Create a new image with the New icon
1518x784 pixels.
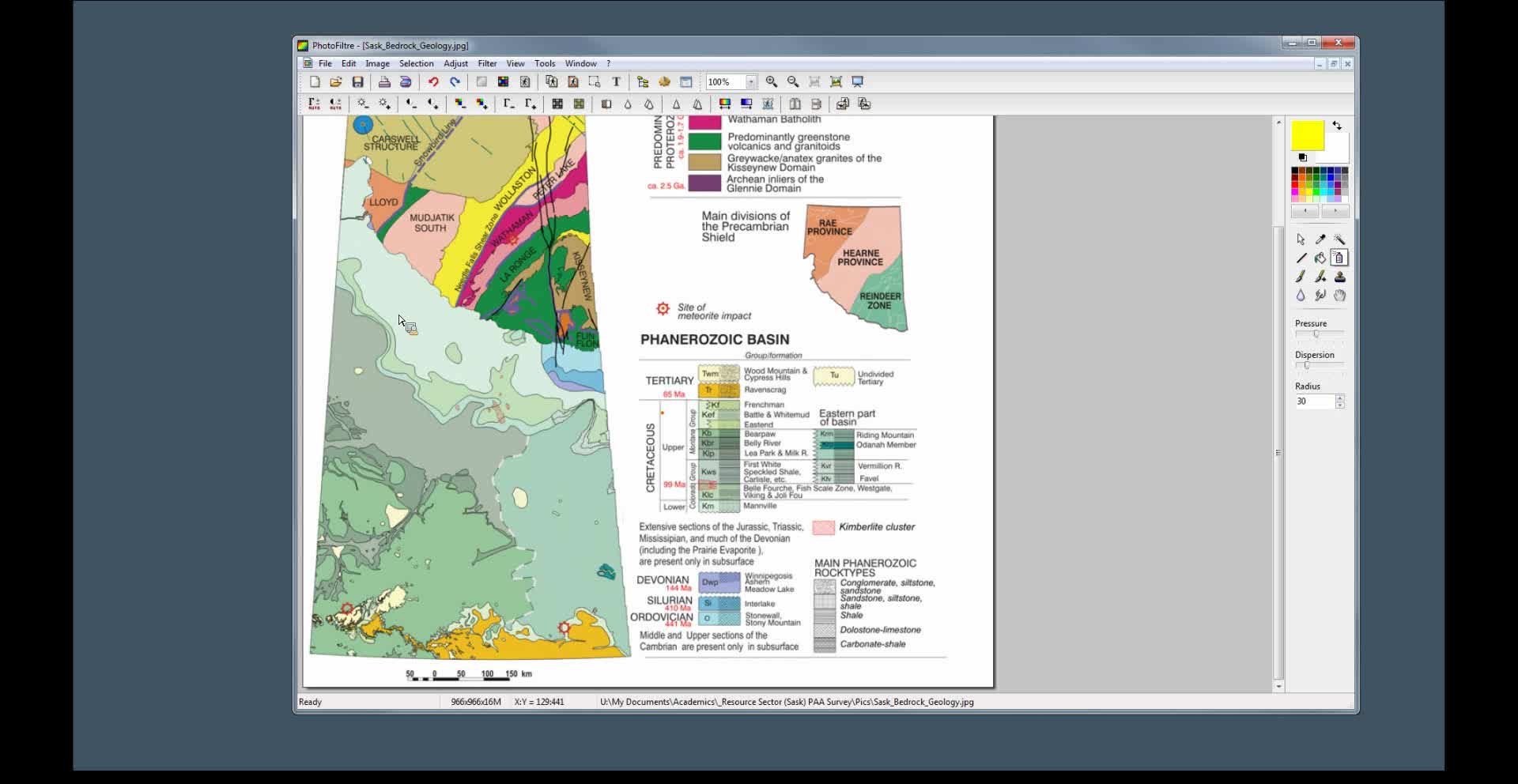pos(315,82)
